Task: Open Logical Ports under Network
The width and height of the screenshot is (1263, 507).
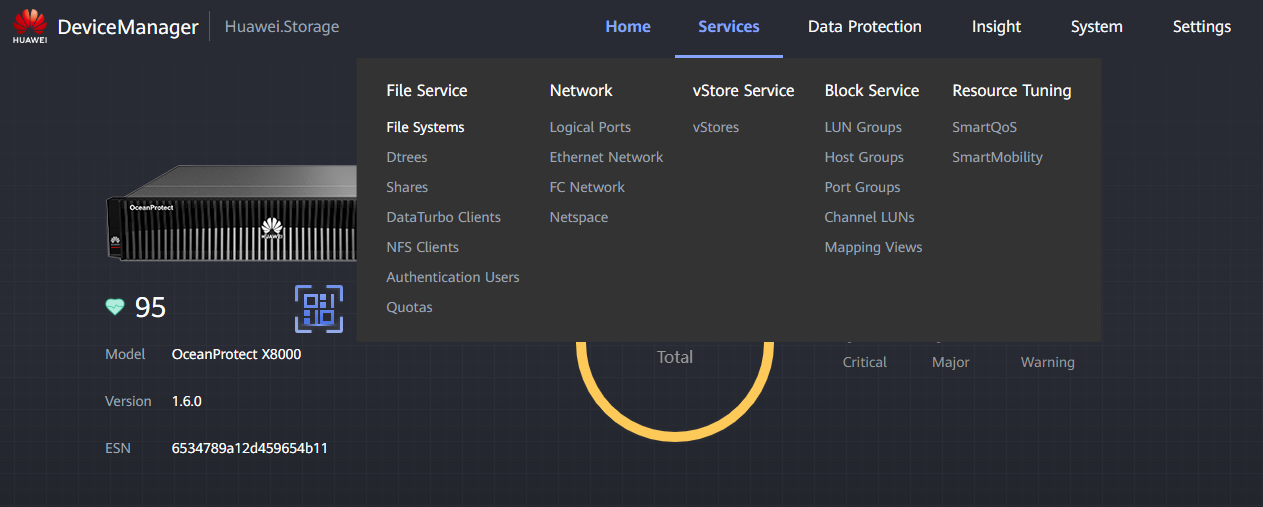Action: point(590,127)
